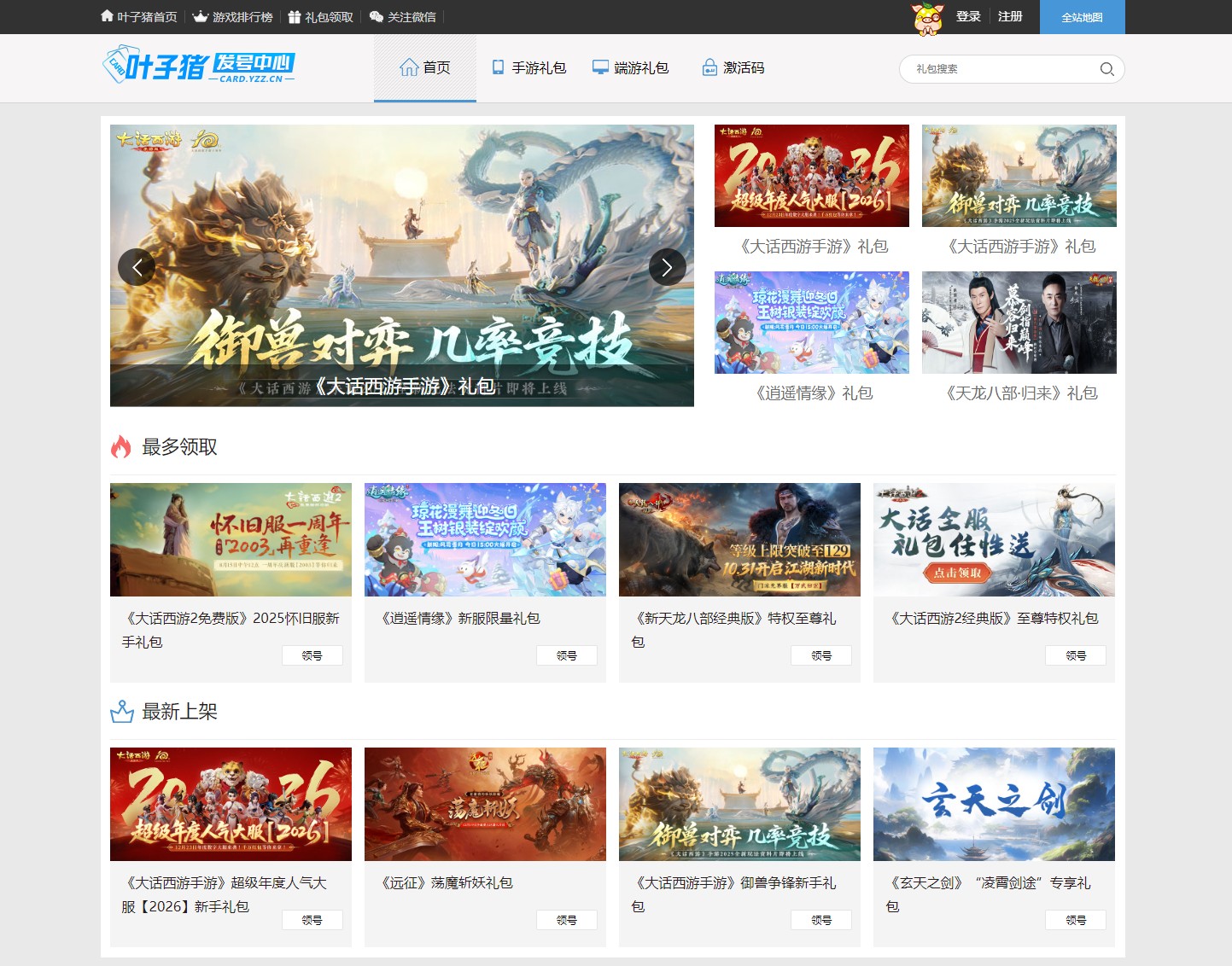Go to previous carousel slide arrow
The height and width of the screenshot is (966, 1232).
point(137,267)
